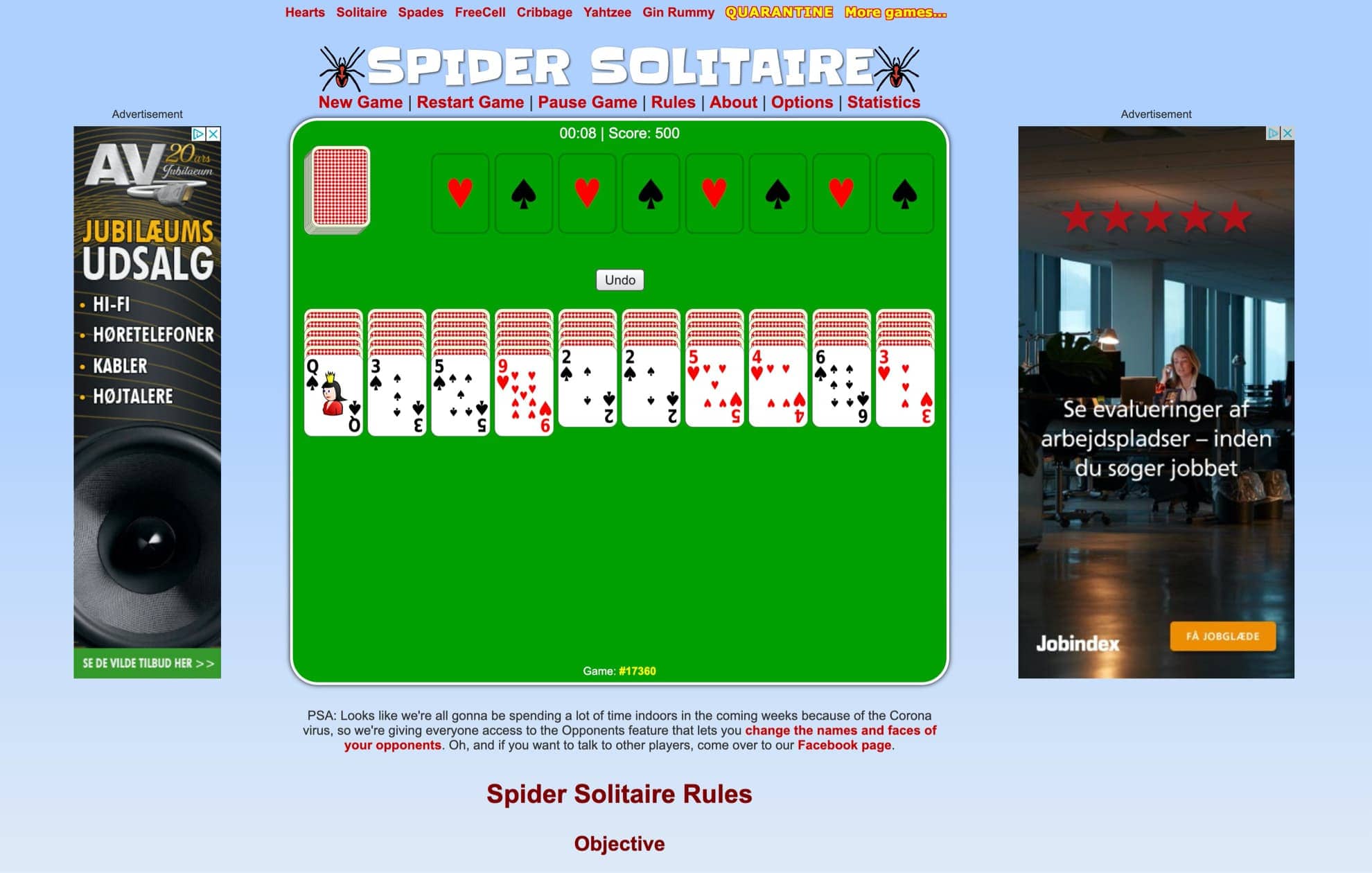Viewport: 1372px width, 873px height.
Task: Click Restart Game option
Action: [470, 101]
